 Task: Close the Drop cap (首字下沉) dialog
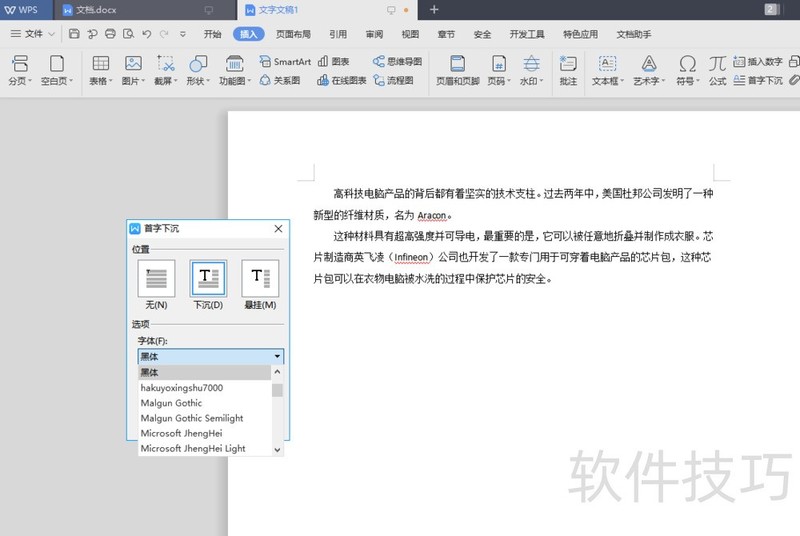278,228
